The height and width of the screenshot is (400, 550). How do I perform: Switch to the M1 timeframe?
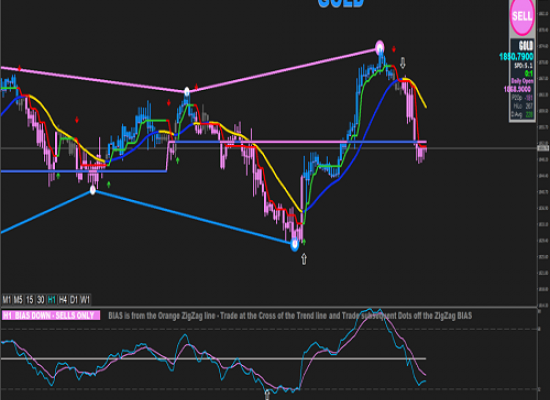coord(7,300)
